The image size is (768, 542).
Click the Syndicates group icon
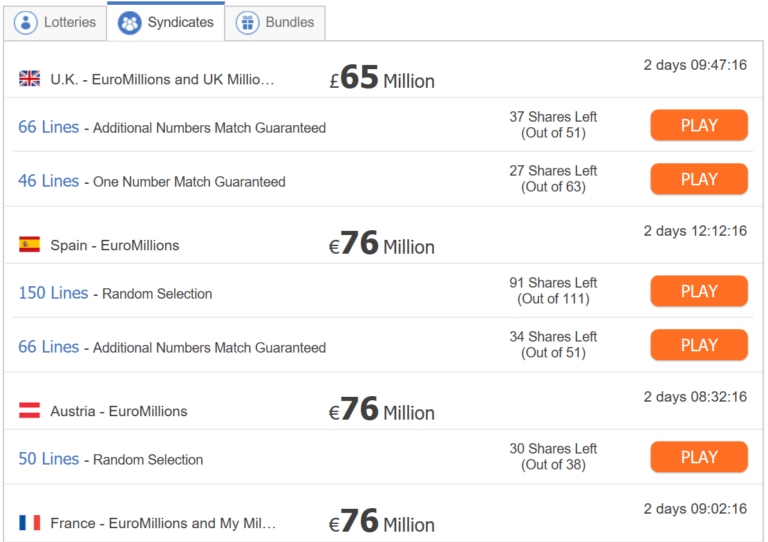click(x=130, y=23)
